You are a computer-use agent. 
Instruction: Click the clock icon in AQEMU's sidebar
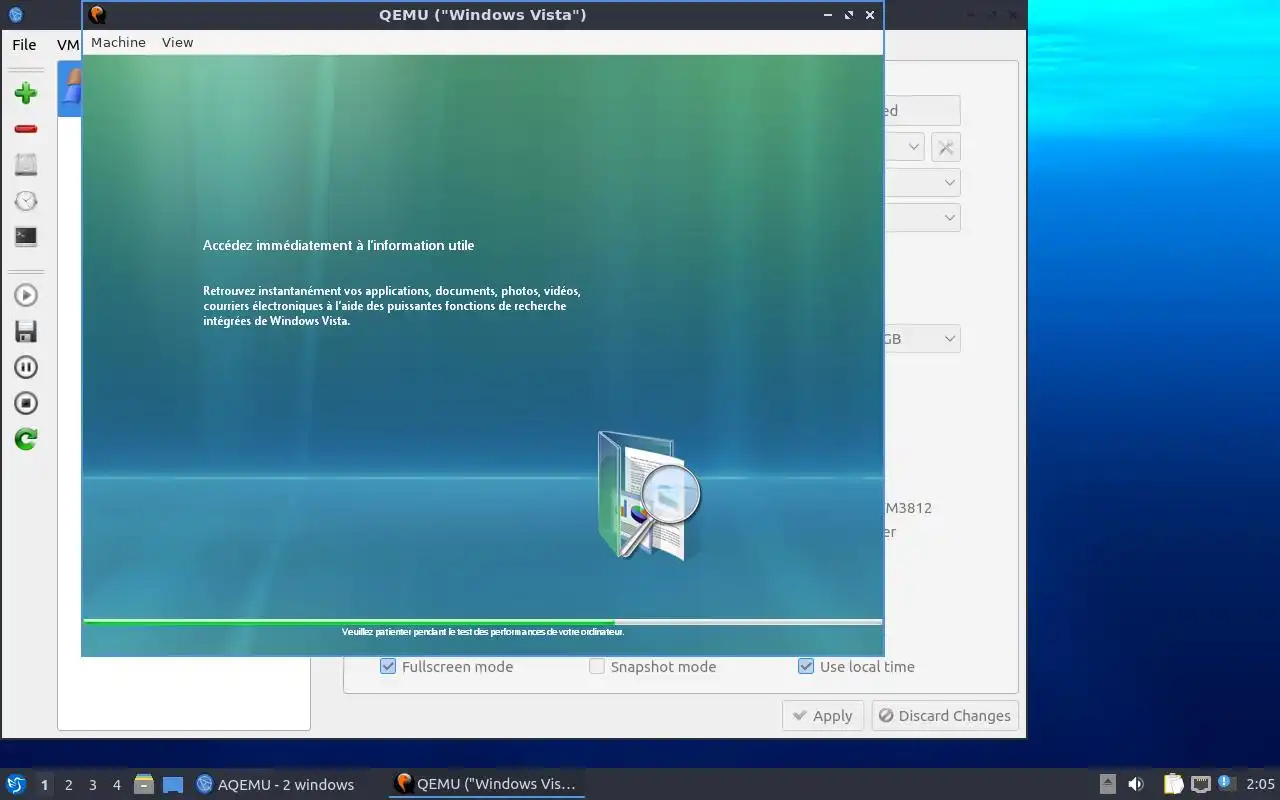click(x=26, y=201)
